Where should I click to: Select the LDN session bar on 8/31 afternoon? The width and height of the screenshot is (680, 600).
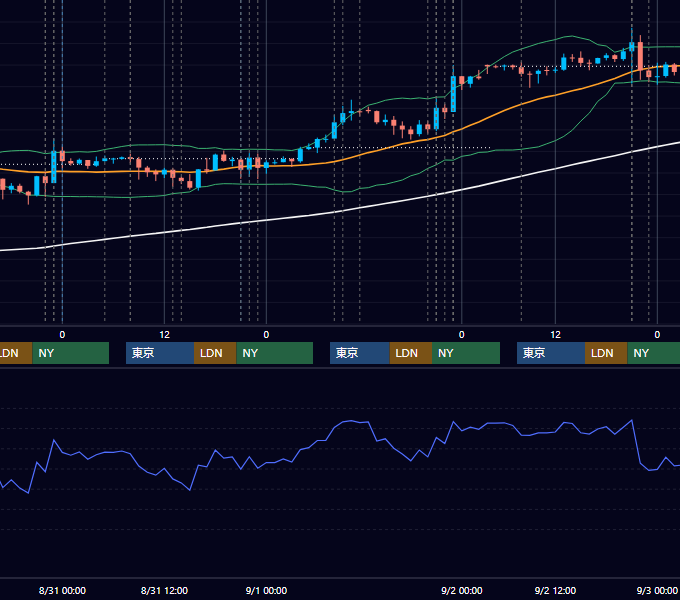pos(215,353)
